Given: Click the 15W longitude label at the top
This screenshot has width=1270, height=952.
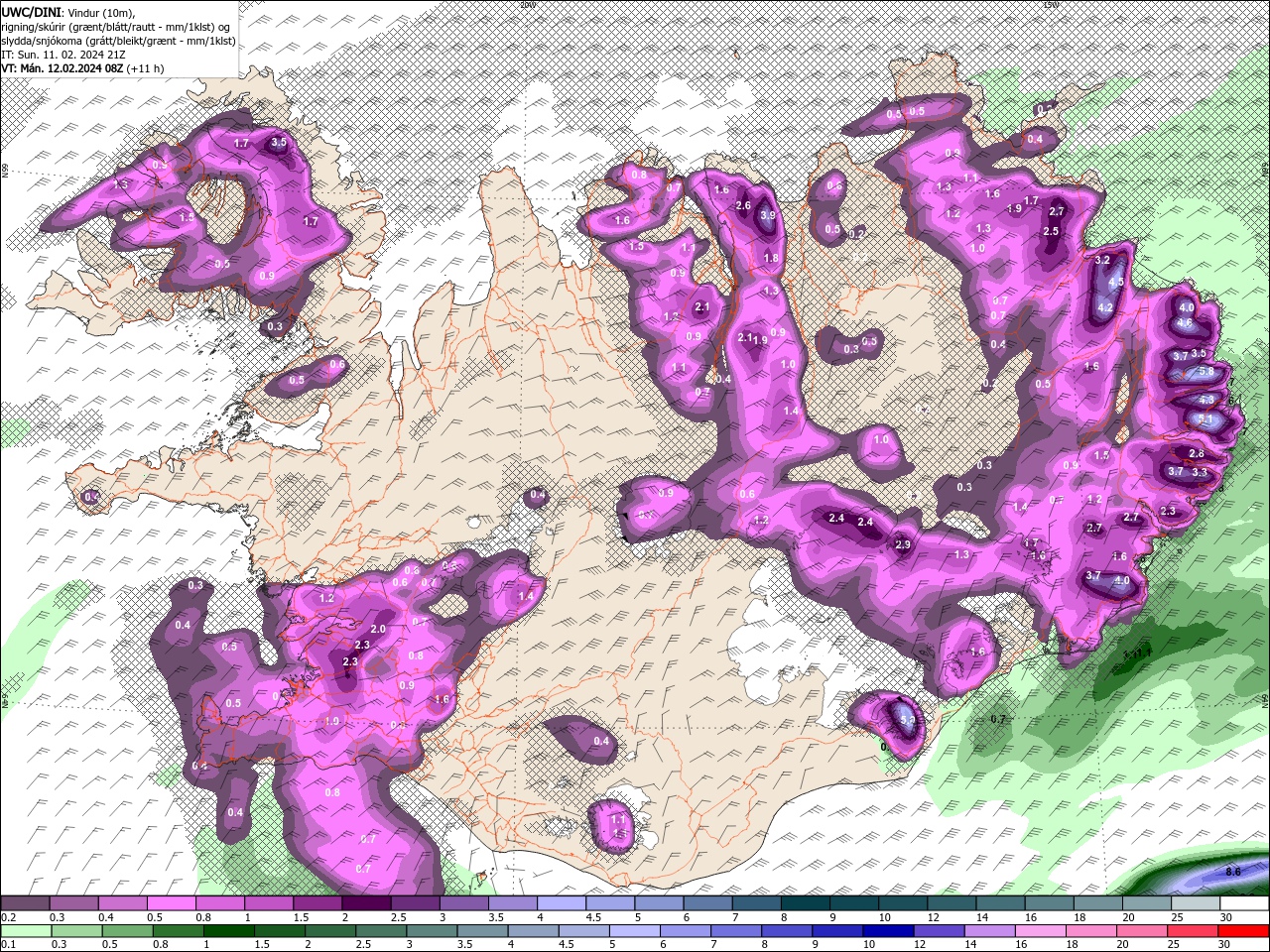Looking at the screenshot, I should coord(1050,4).
